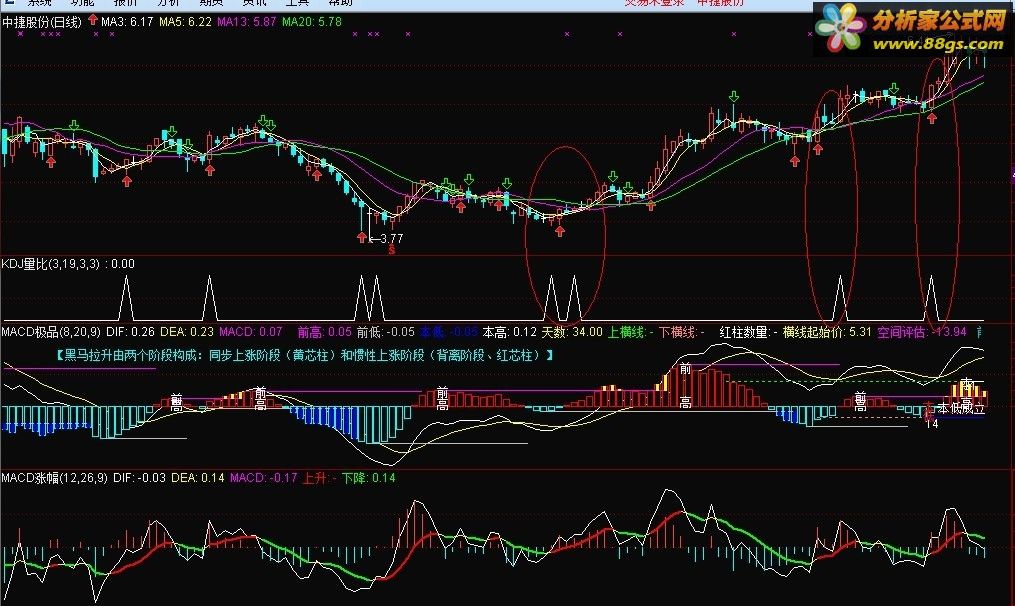Image resolution: width=1015 pixels, height=606 pixels.
Task: Click the 天数: 34.00 readout
Action: 572,331
